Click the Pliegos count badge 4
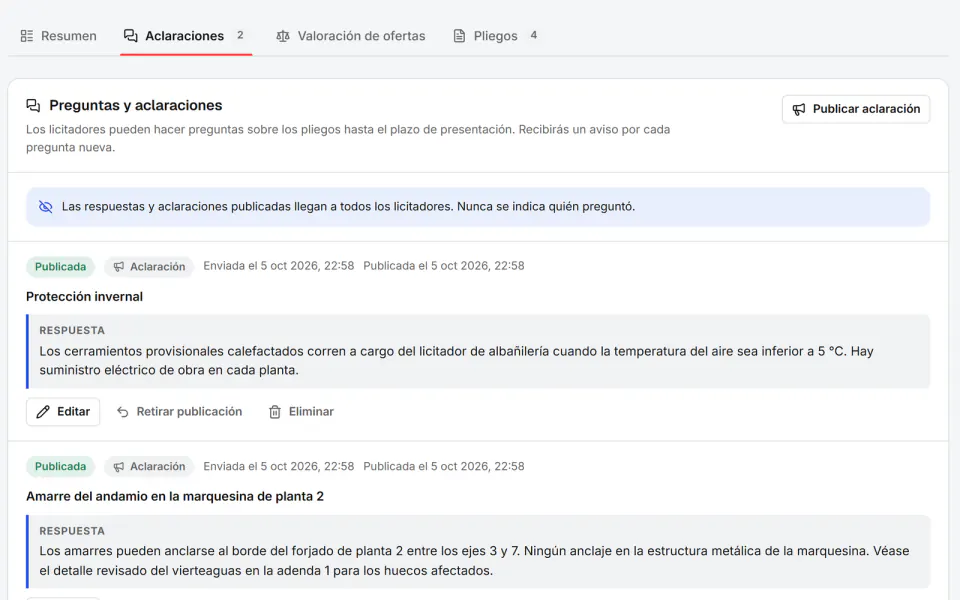The height and width of the screenshot is (600, 960). (x=534, y=36)
